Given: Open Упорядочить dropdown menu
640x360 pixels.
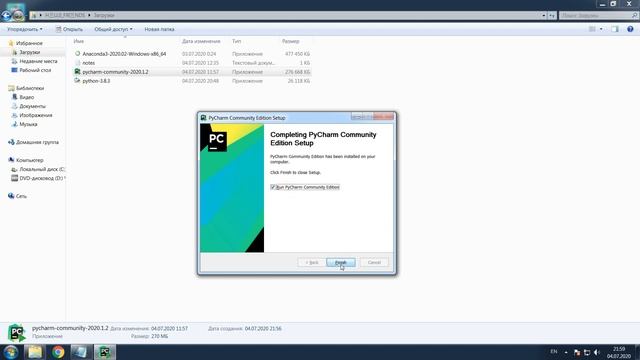Looking at the screenshot, I should point(25,29).
